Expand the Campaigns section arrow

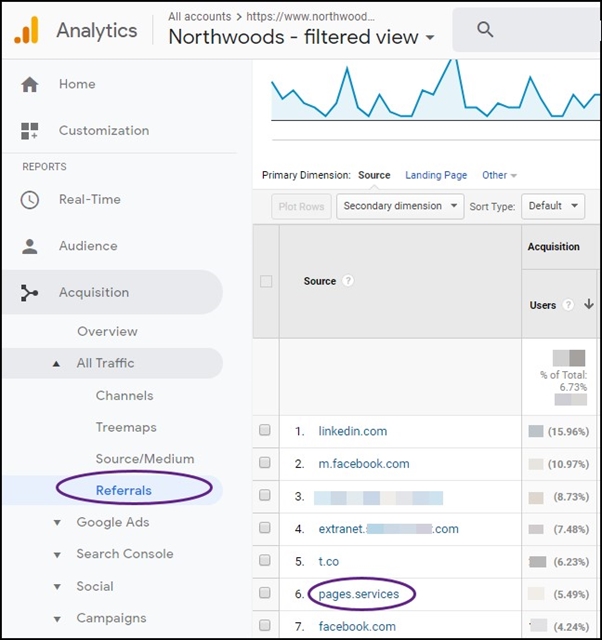click(x=57, y=619)
